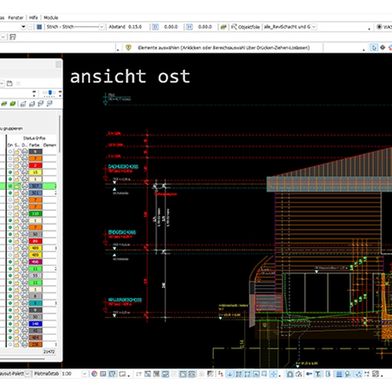
Task: Click the blue square icon beside Strich dropdown
Action: (x=39, y=27)
